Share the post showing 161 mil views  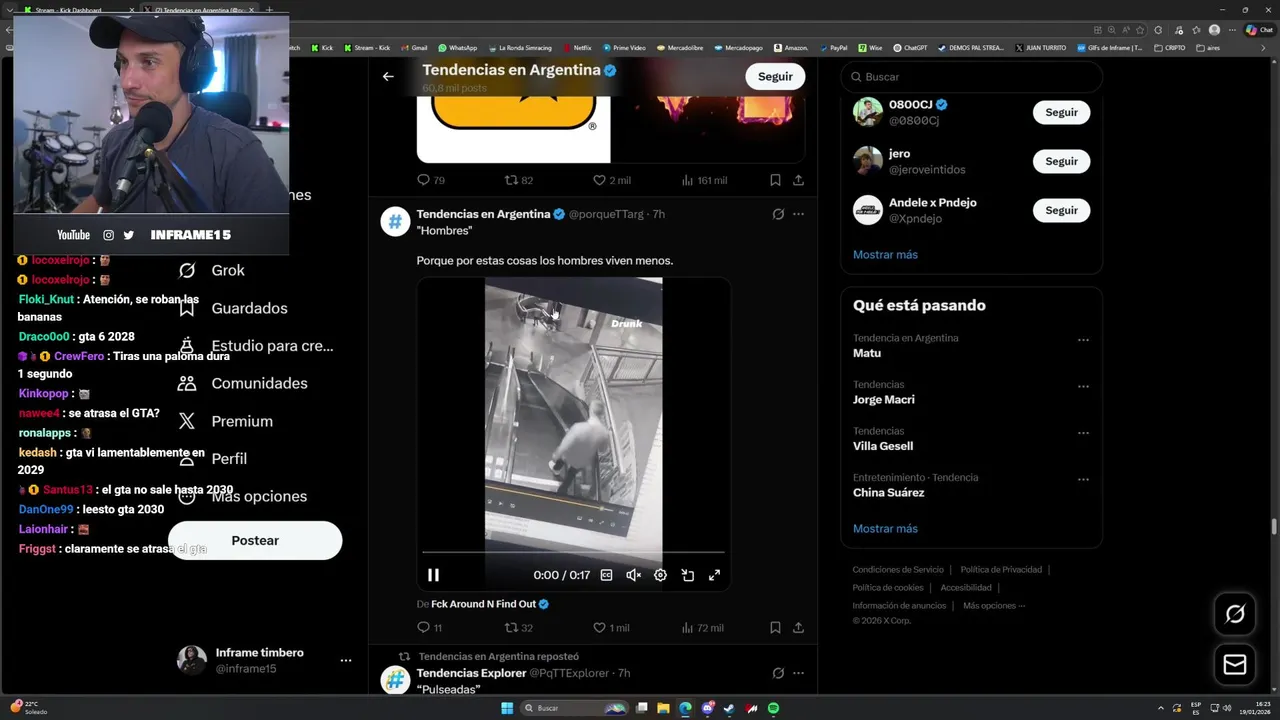[x=798, y=180]
